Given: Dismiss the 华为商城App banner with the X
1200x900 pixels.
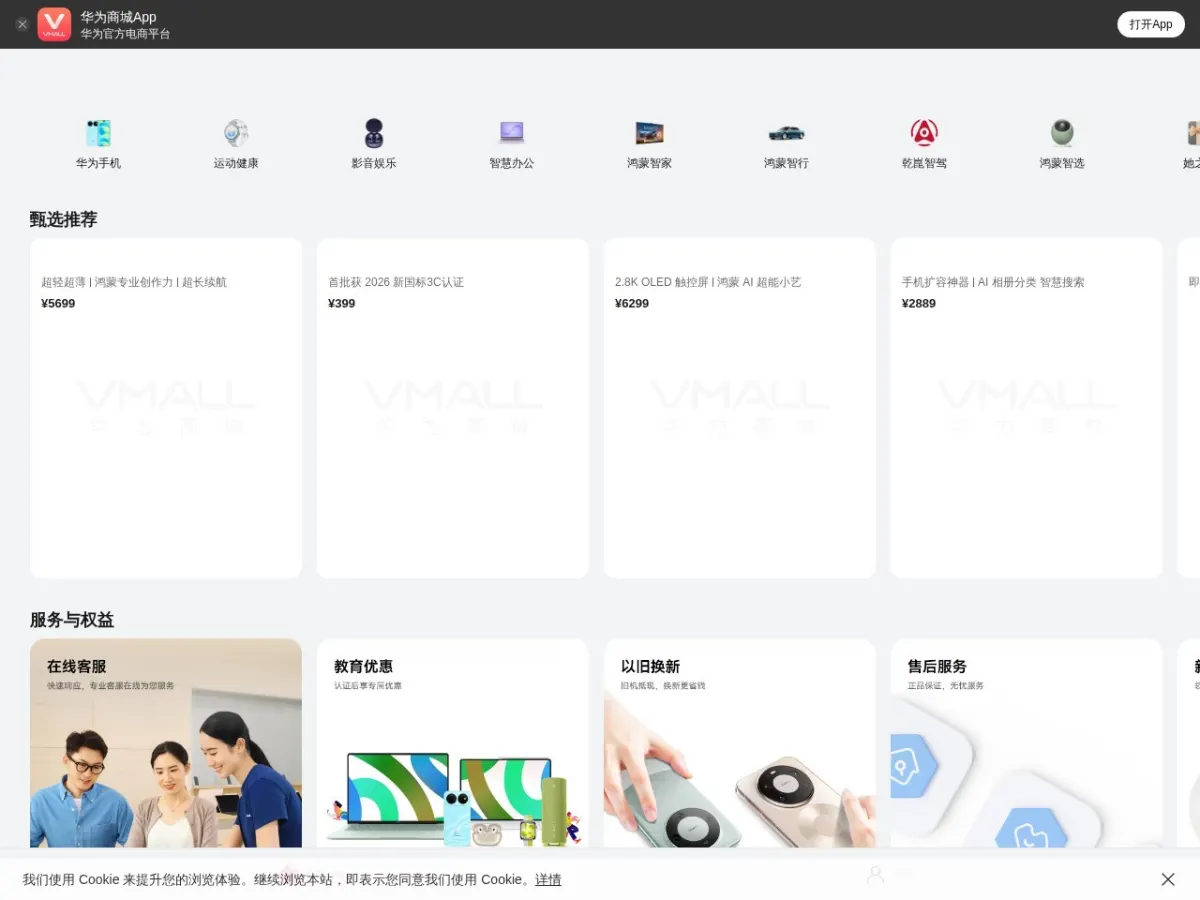Looking at the screenshot, I should (22, 24).
